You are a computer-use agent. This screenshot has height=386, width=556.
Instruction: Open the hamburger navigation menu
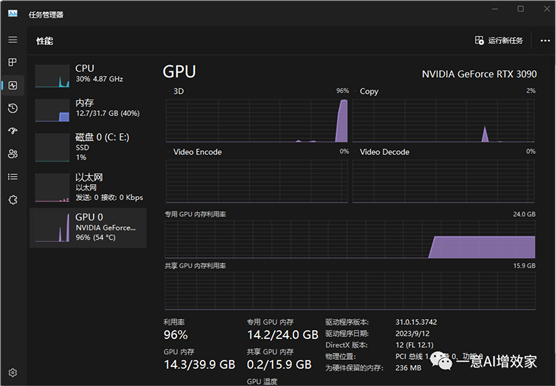13,40
